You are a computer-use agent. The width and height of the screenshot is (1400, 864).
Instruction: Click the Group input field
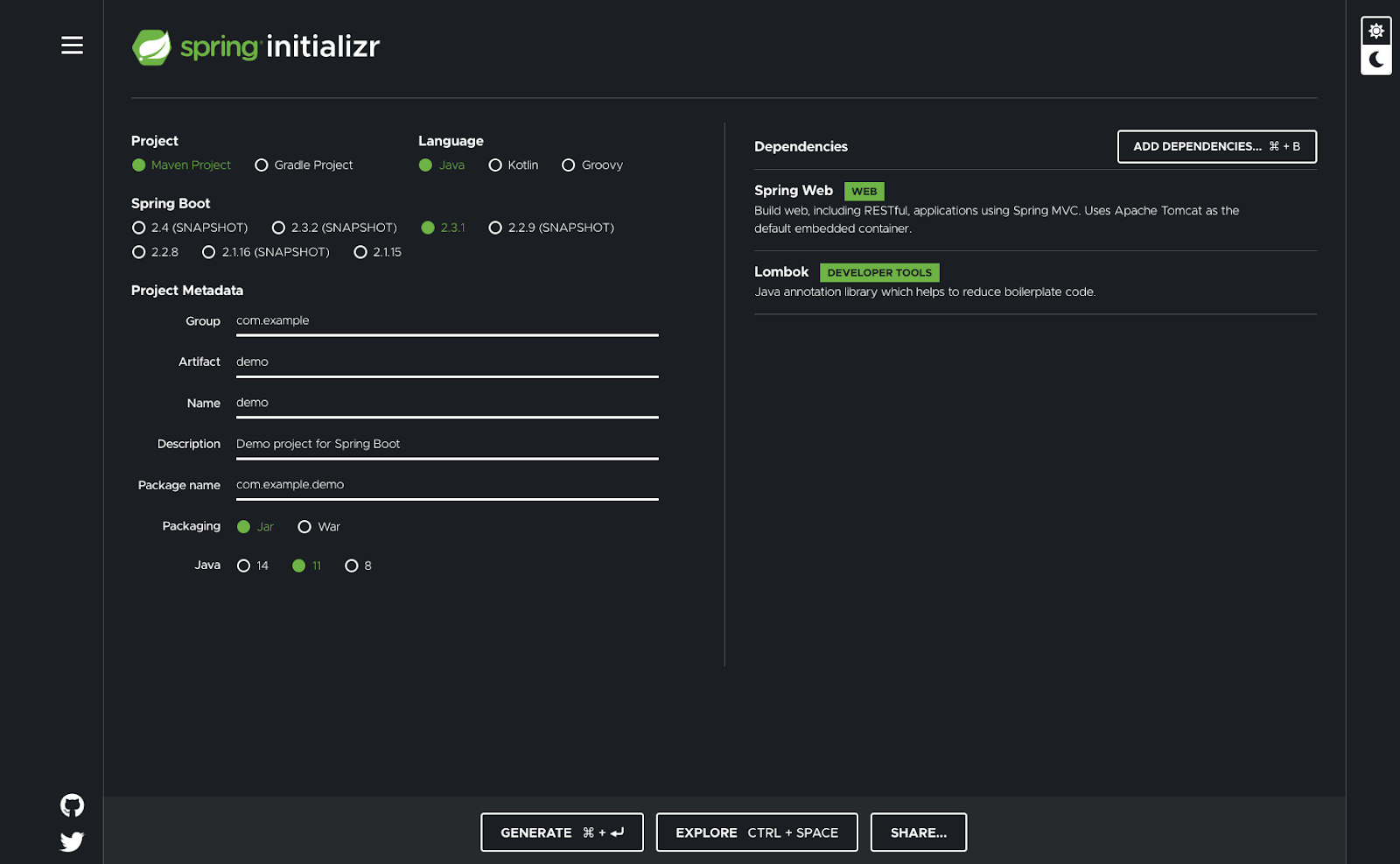tap(447, 321)
